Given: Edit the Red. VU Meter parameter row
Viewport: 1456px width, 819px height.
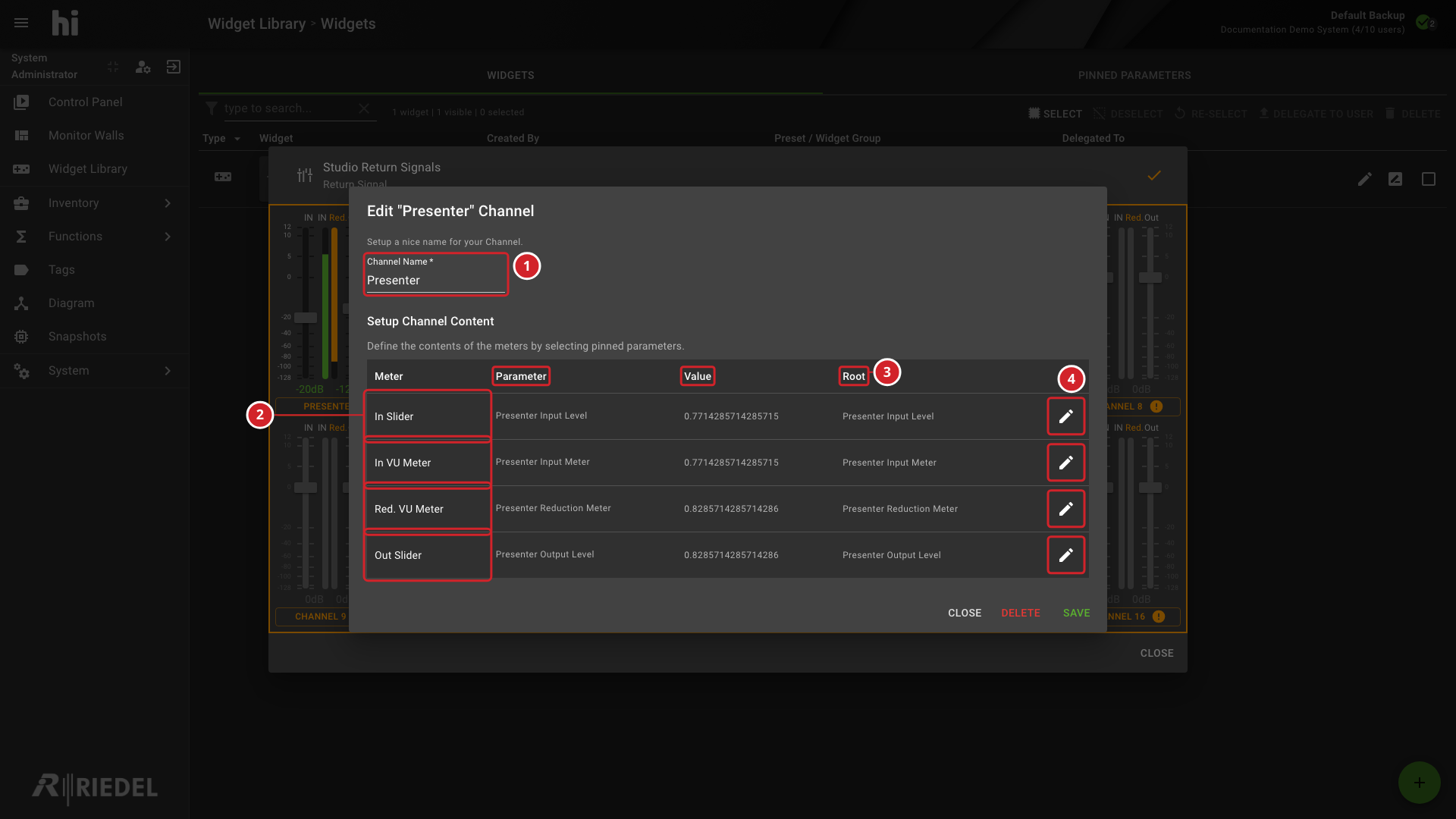Looking at the screenshot, I should click(1065, 509).
